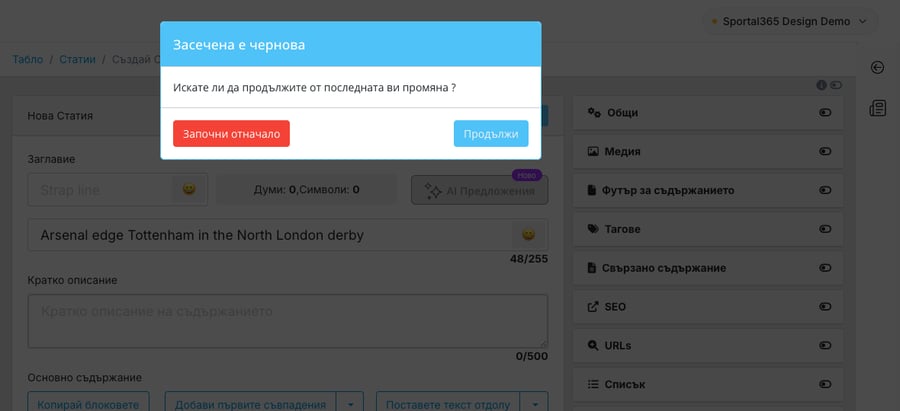Image resolution: width=900 pixels, height=411 pixels.
Task: Toggle the Футър за съдържанието switch
Action: [x=825, y=191]
